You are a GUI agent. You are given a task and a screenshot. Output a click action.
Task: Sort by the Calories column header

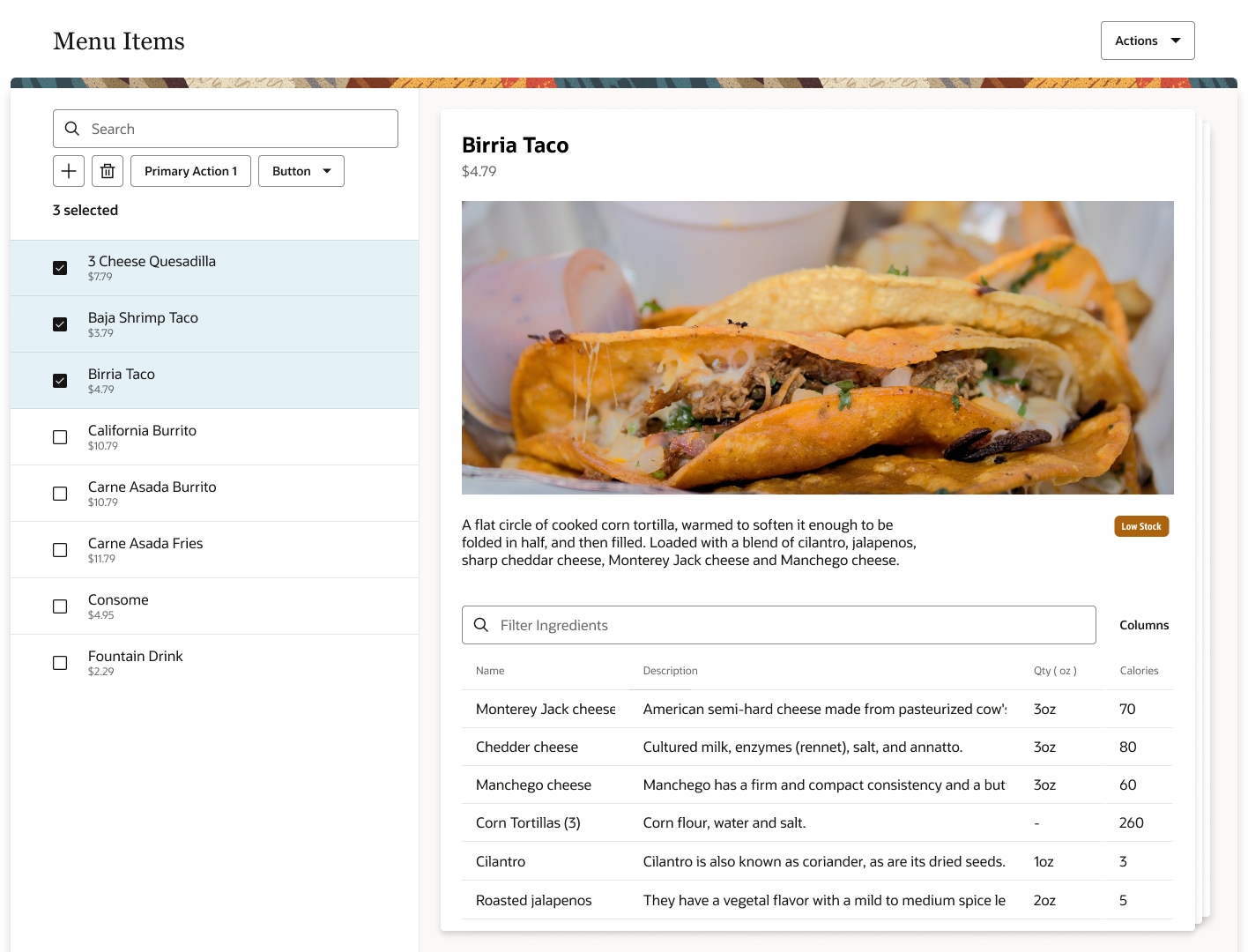click(x=1139, y=671)
